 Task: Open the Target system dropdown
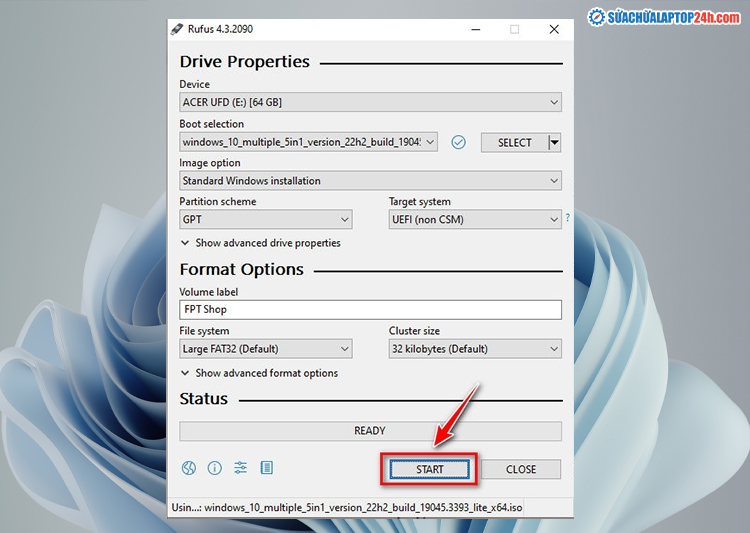click(475, 219)
